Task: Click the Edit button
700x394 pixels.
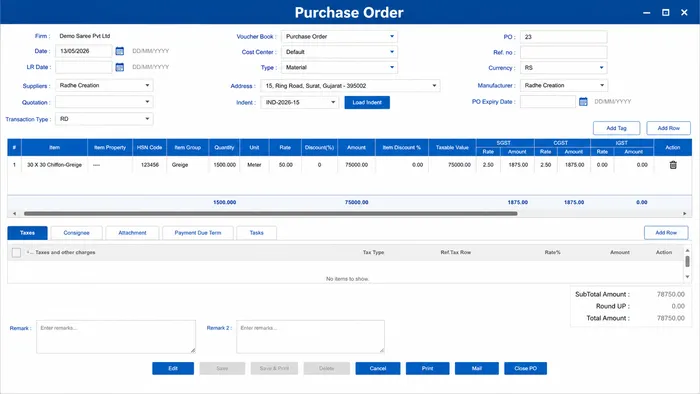Action: (173, 369)
